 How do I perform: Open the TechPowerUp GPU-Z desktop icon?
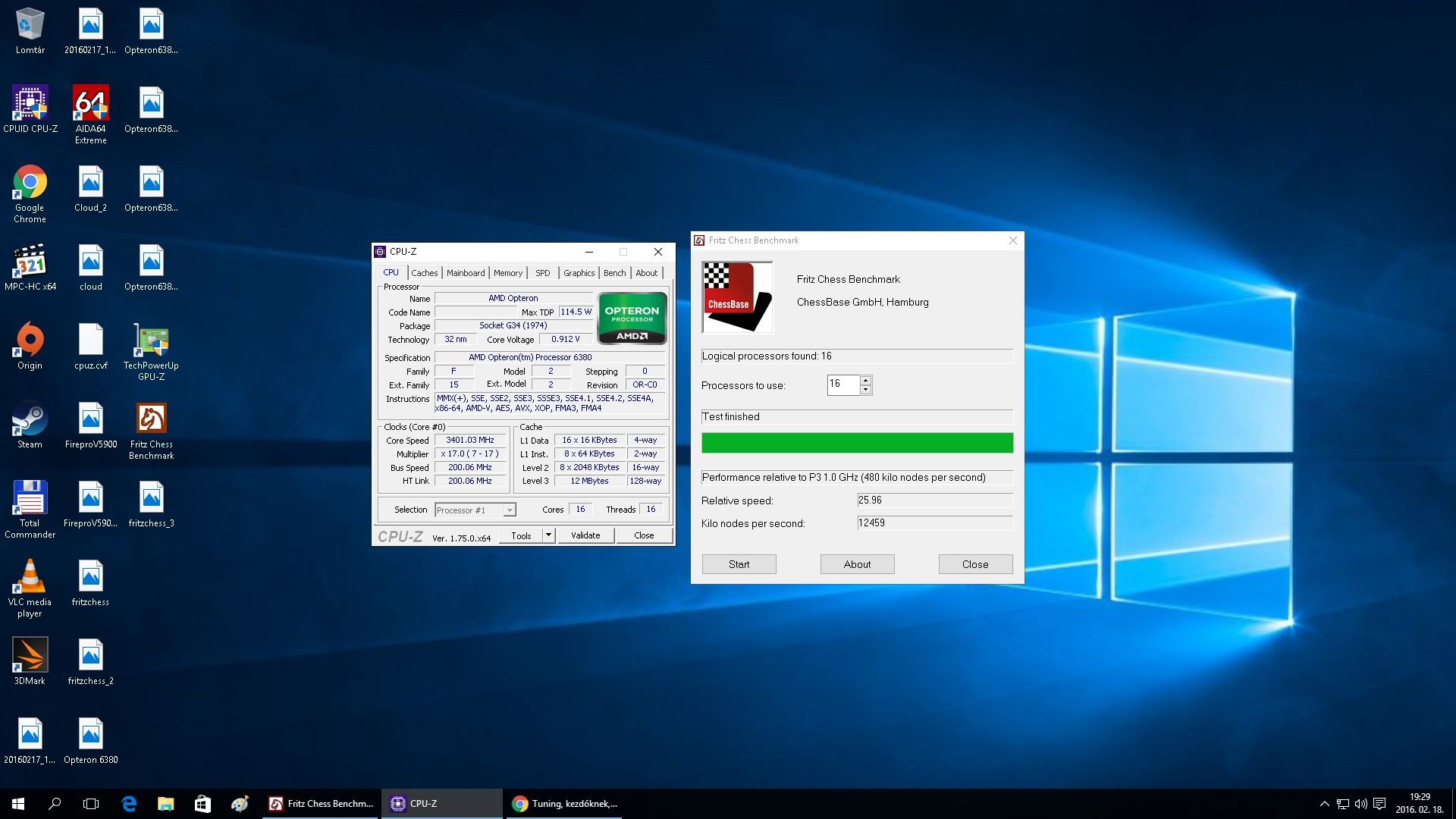point(152,351)
